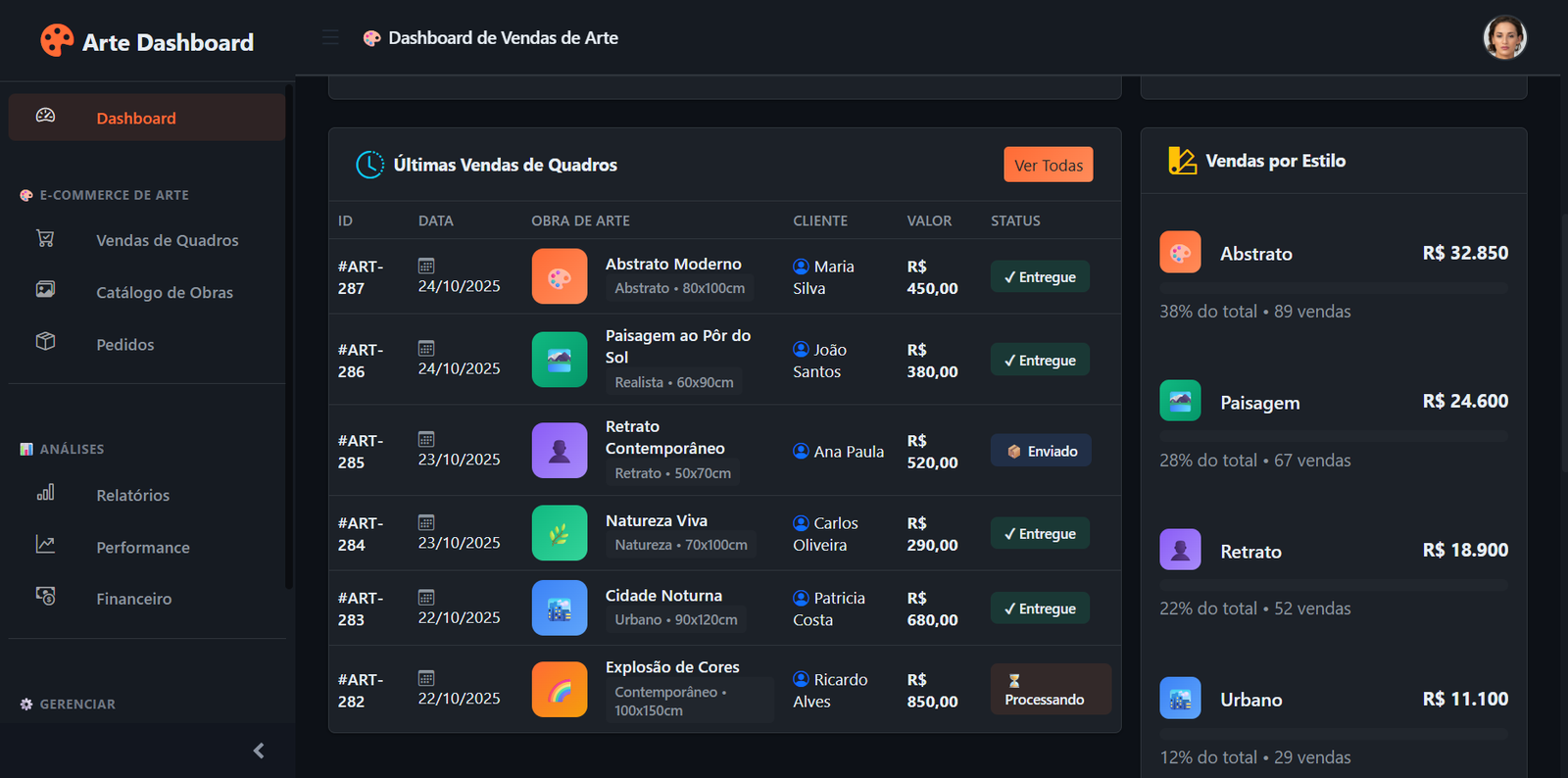Image resolution: width=1568 pixels, height=778 pixels.
Task: Click the STATUS column header
Action: 1015,220
